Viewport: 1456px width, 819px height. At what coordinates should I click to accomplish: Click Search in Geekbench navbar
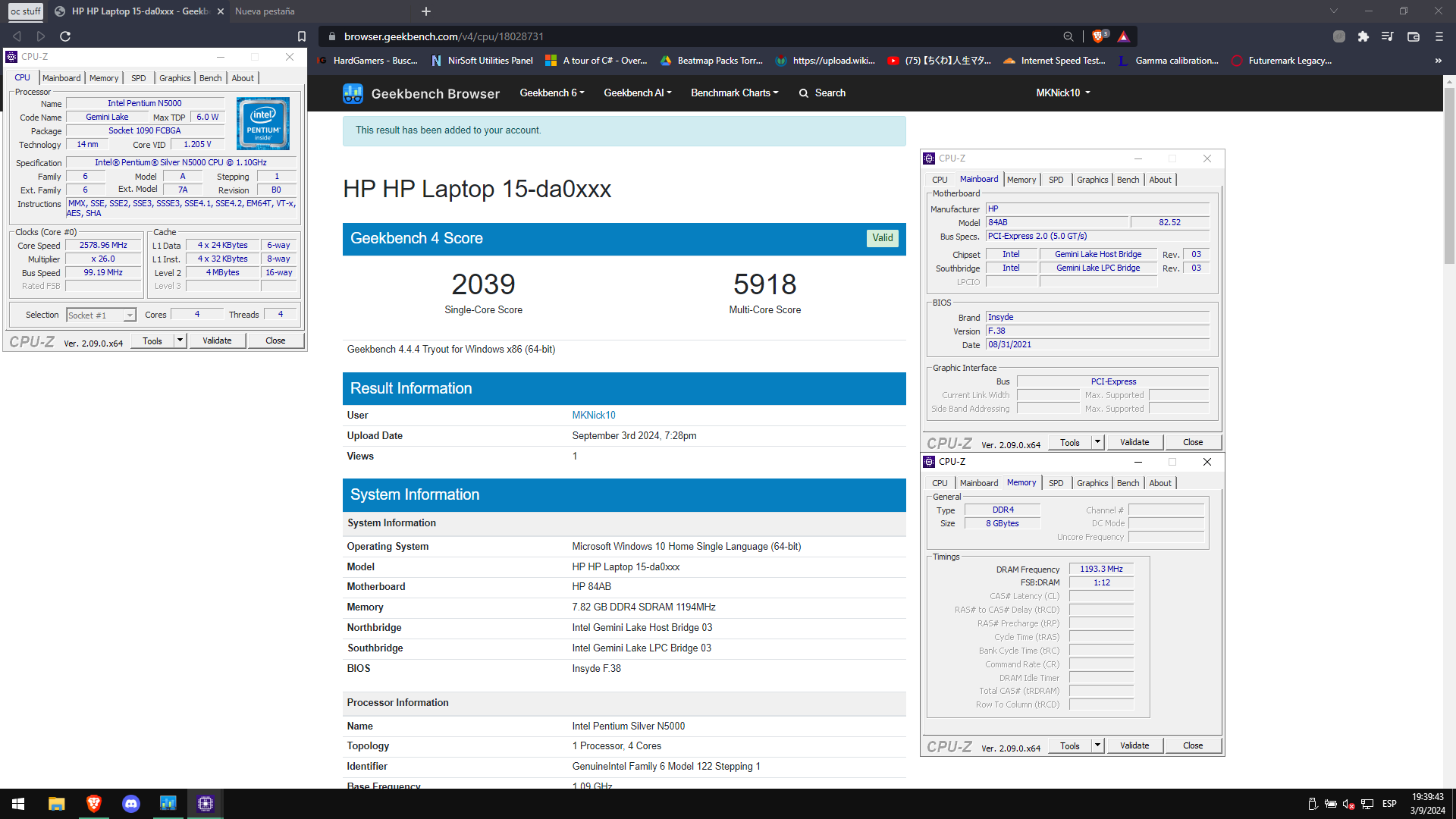coord(823,93)
